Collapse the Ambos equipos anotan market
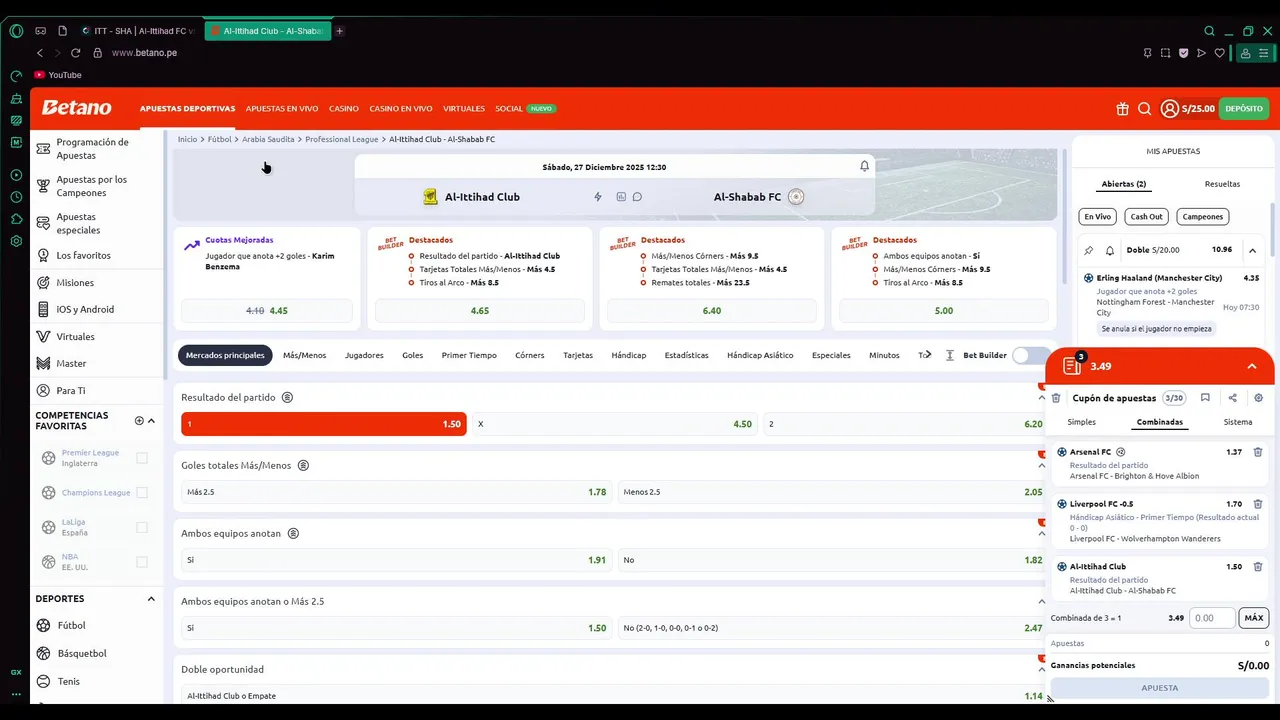Viewport: 1280px width, 720px height. tap(1041, 533)
